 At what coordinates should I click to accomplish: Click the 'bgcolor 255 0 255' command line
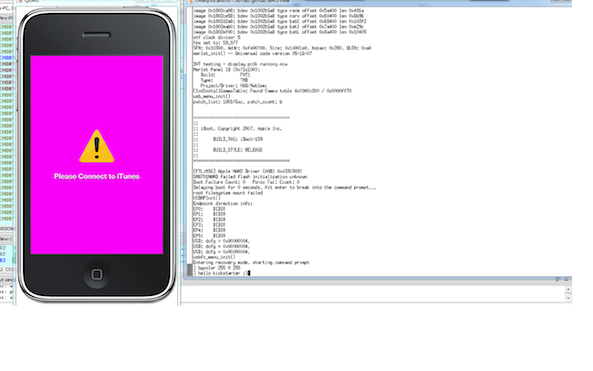coord(217,268)
